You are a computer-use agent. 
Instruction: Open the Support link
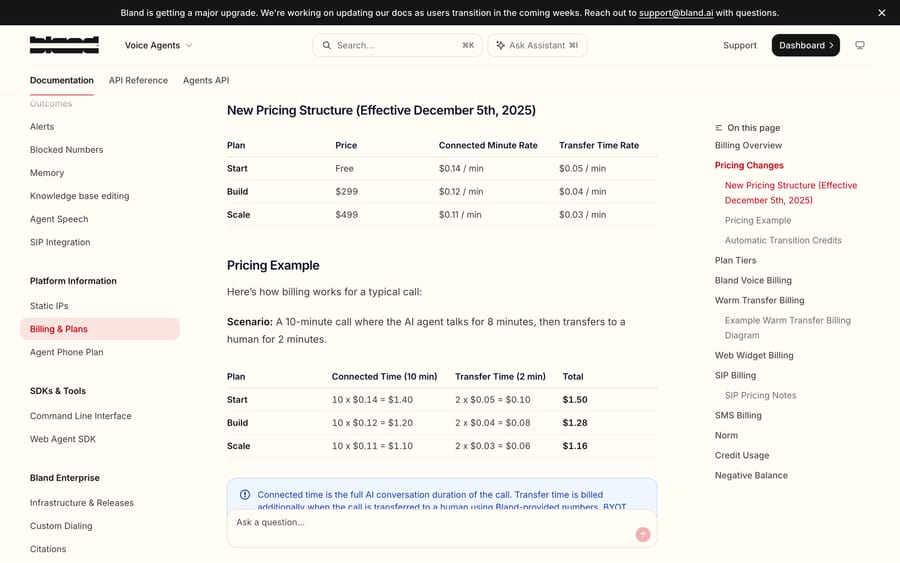pyautogui.click(x=740, y=45)
